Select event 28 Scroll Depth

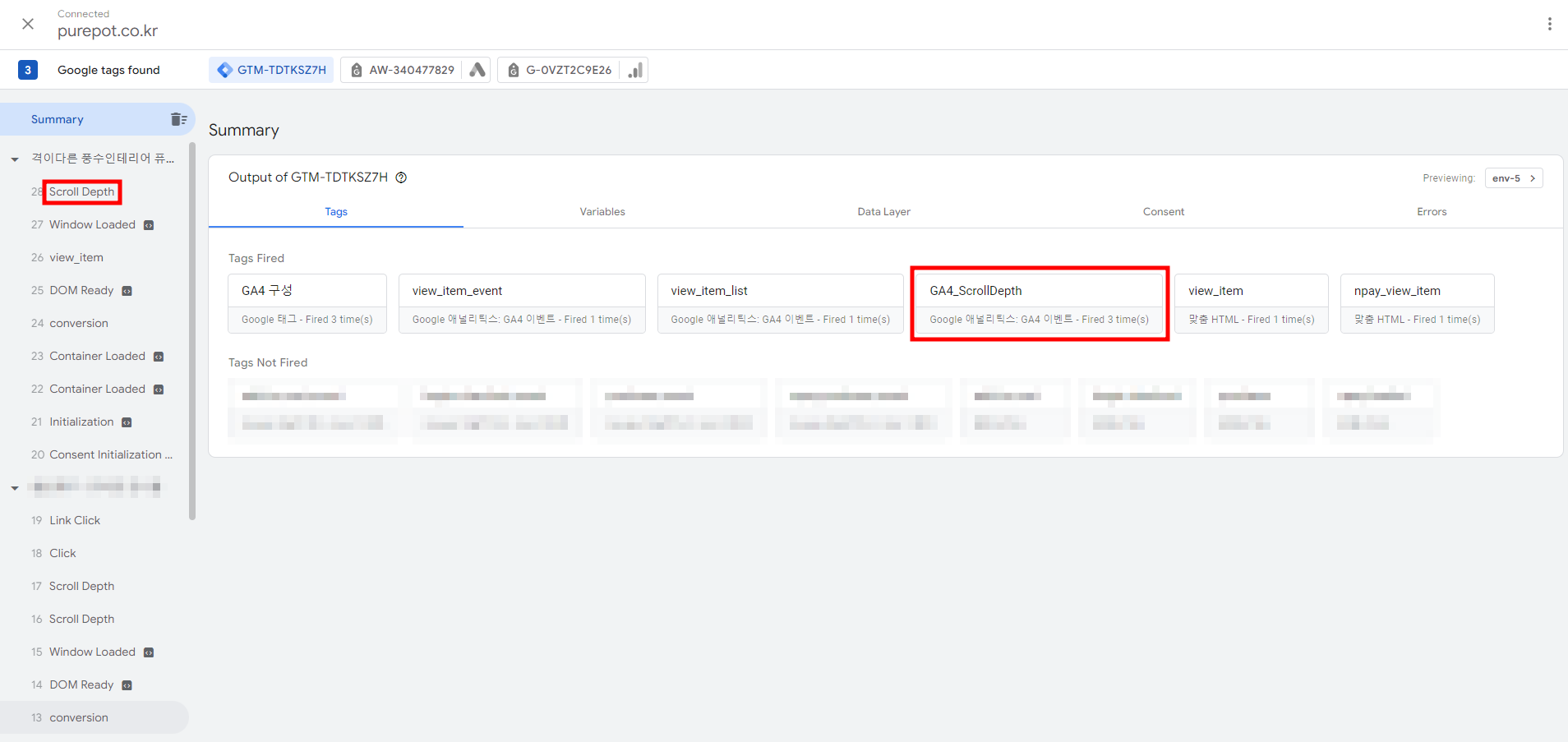click(x=82, y=191)
